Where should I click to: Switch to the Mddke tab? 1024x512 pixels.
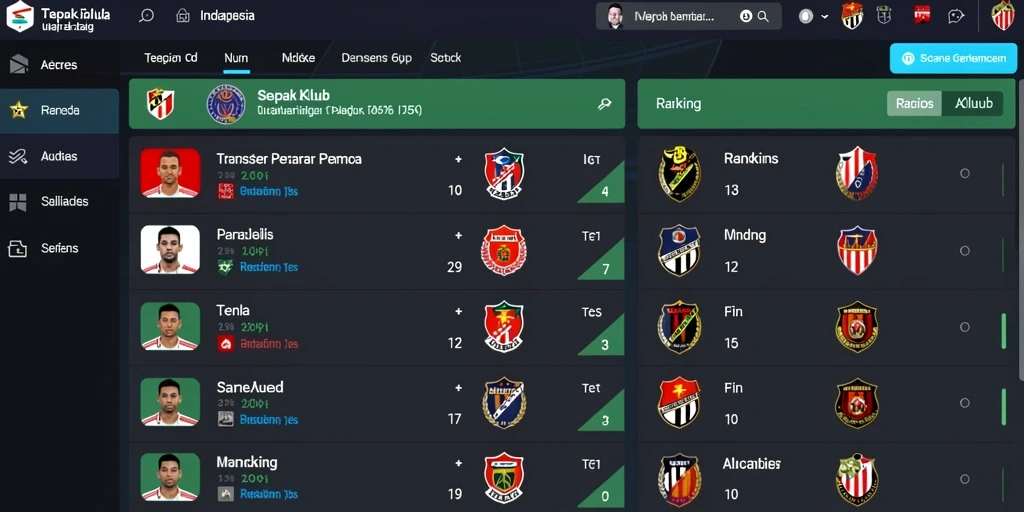298,57
